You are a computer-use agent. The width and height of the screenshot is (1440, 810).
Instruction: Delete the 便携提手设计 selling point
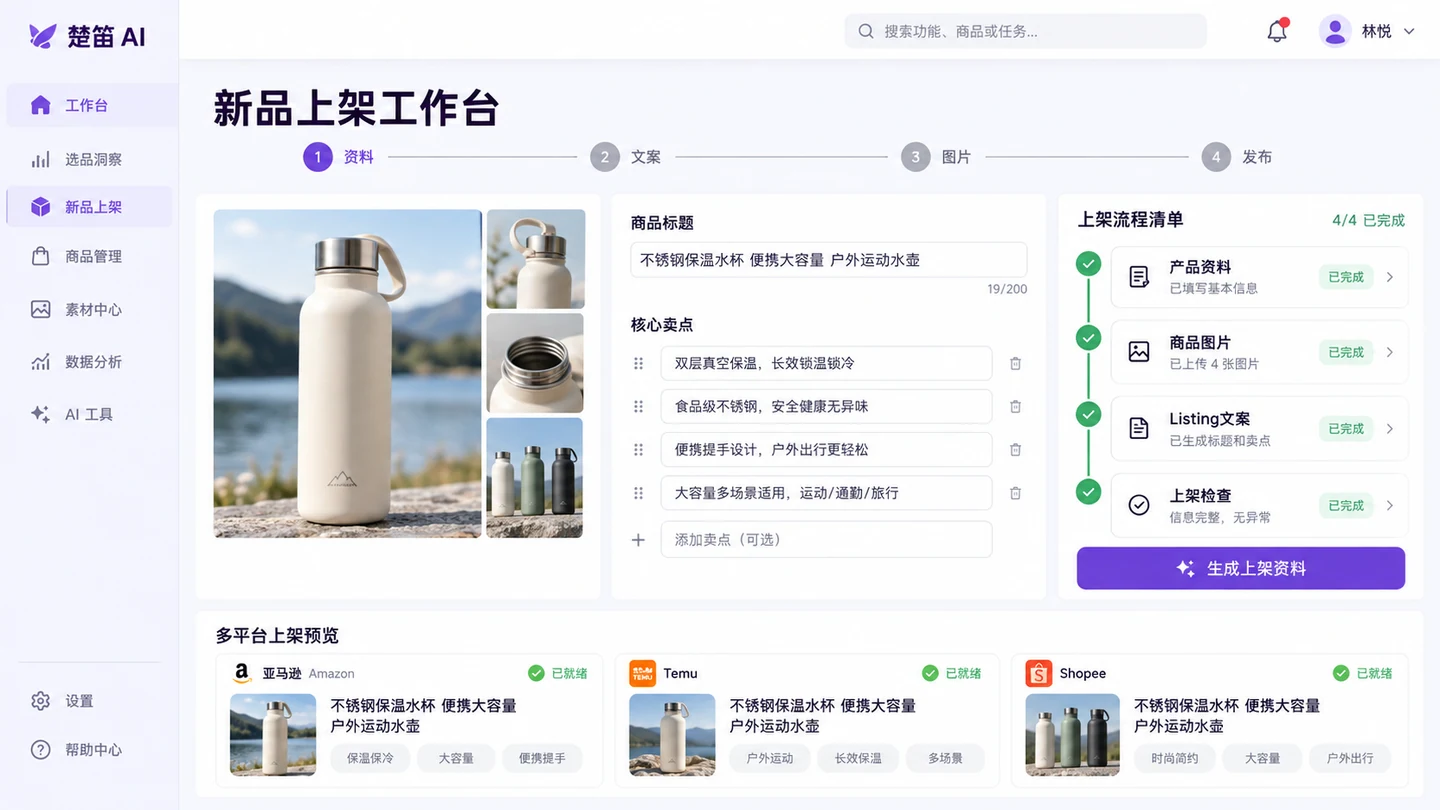1015,450
